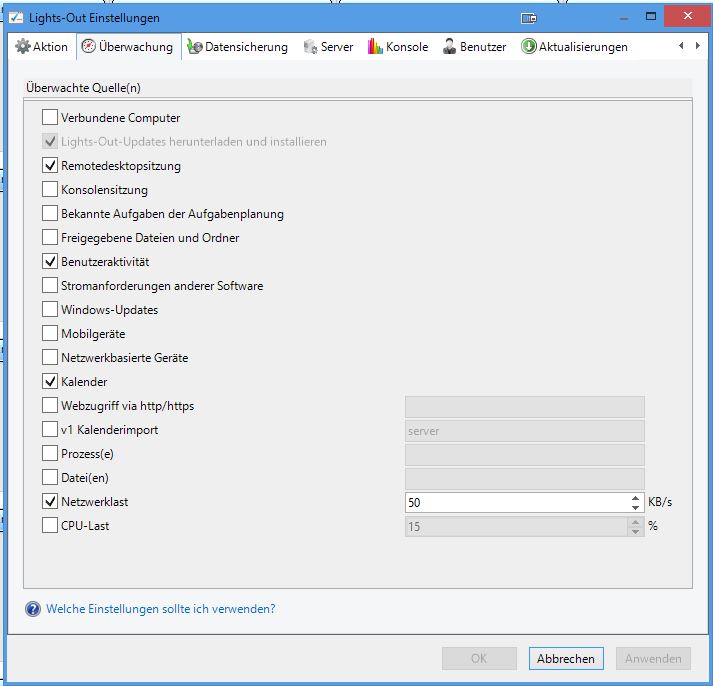The width and height of the screenshot is (713, 686).
Task: Increase Netzwerklast value with up arrow
Action: [635, 497]
